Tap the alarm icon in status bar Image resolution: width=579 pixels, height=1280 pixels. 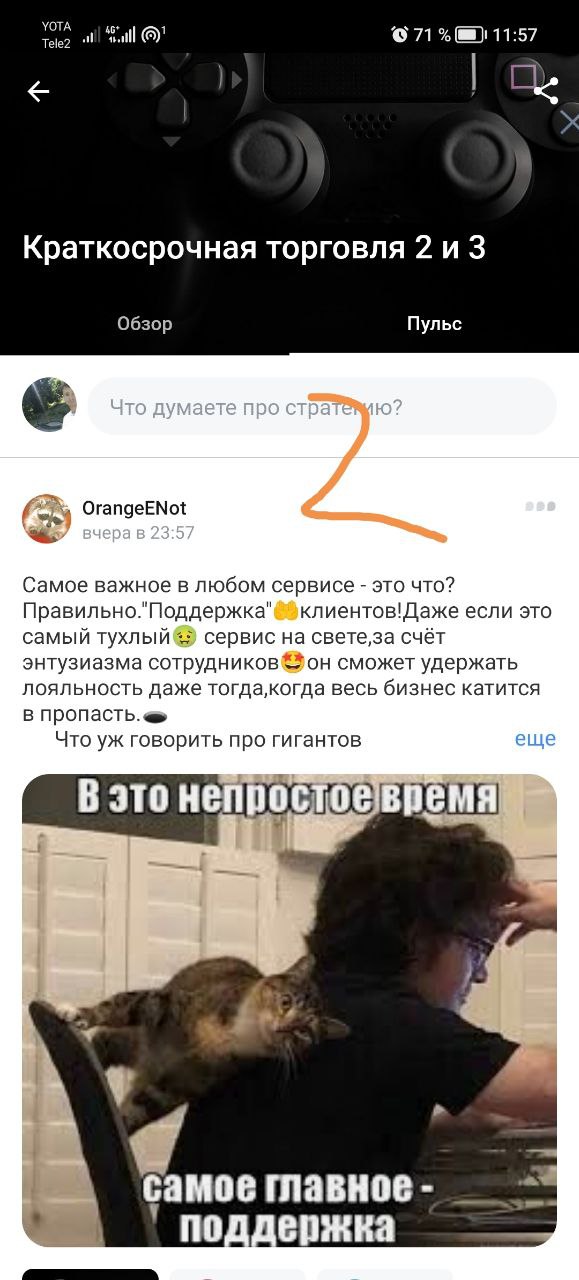click(399, 35)
